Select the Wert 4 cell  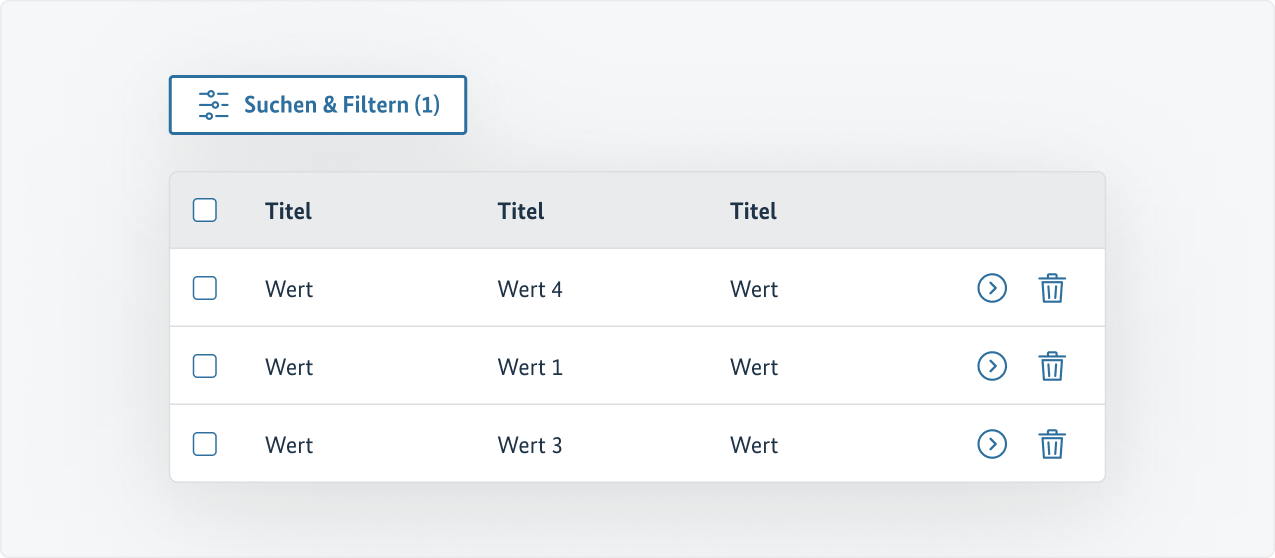pos(530,289)
